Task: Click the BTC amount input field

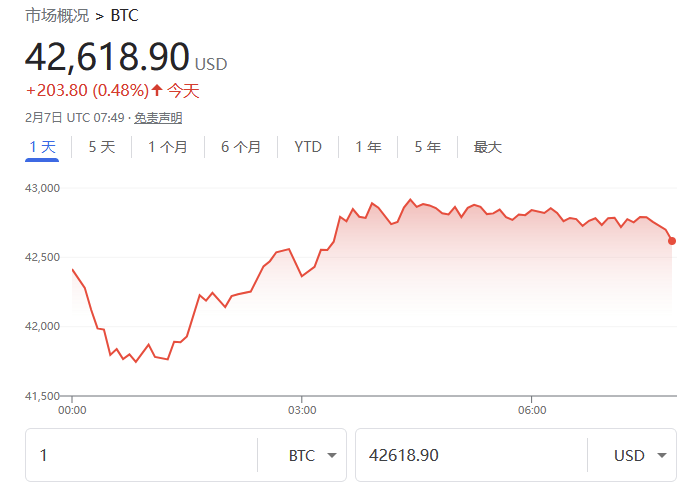Action: [140, 456]
